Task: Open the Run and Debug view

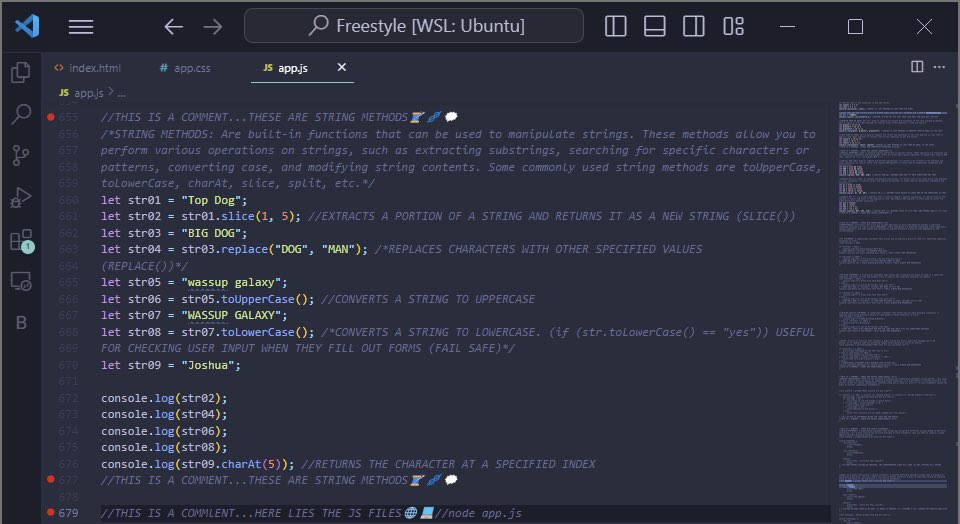Action: (x=21, y=197)
